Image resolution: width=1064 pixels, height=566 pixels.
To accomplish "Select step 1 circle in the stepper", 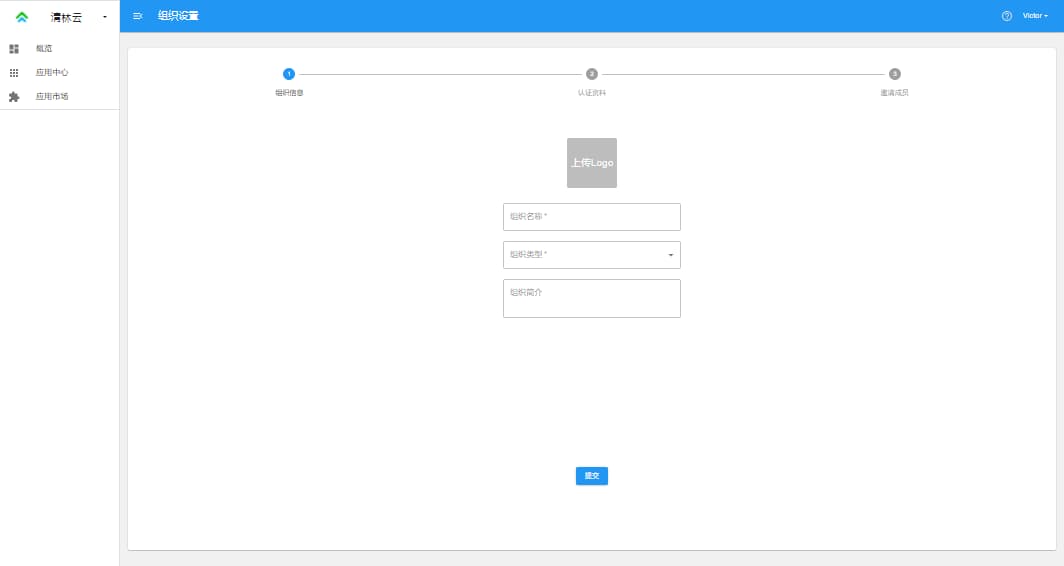I will [289, 74].
